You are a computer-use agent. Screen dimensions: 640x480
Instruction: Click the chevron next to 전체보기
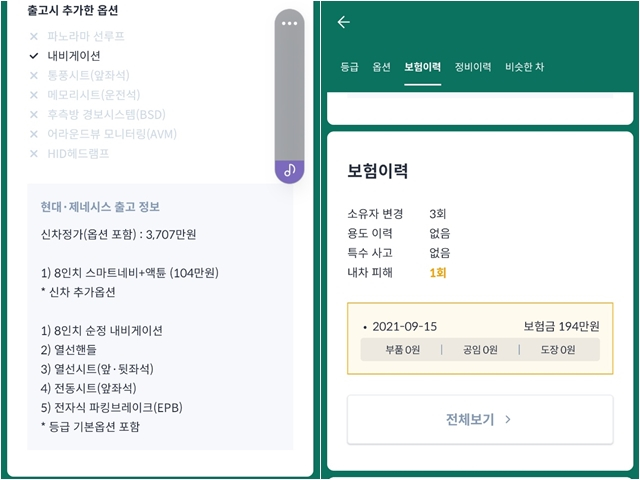[508, 420]
